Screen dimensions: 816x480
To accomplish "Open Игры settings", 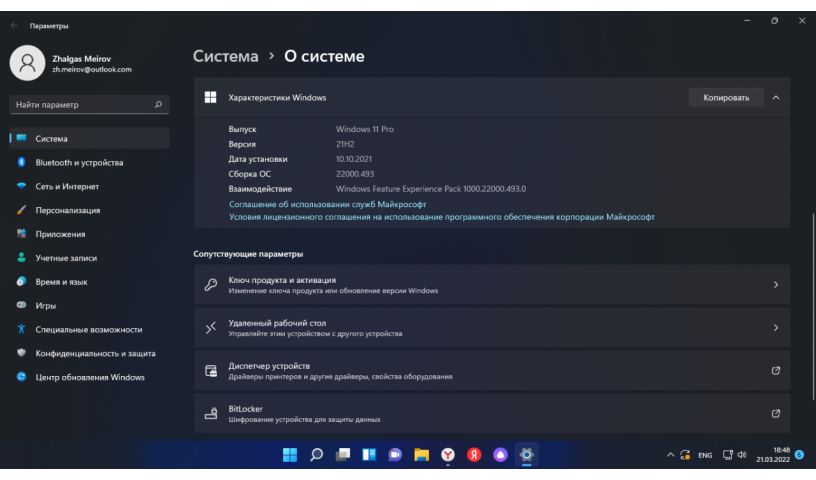I will pos(90,306).
